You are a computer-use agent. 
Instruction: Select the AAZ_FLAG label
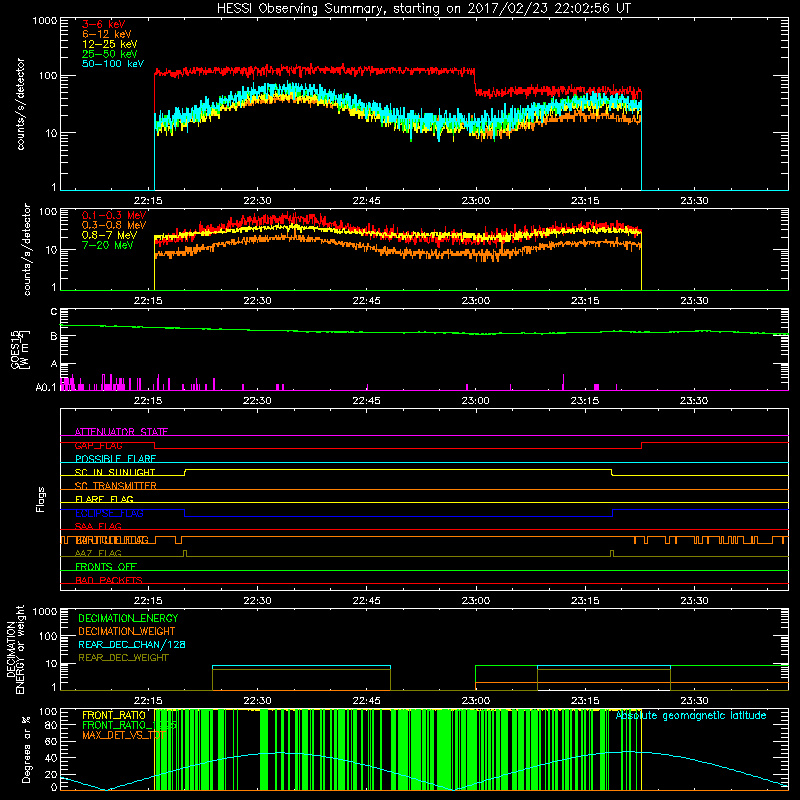pos(98,553)
